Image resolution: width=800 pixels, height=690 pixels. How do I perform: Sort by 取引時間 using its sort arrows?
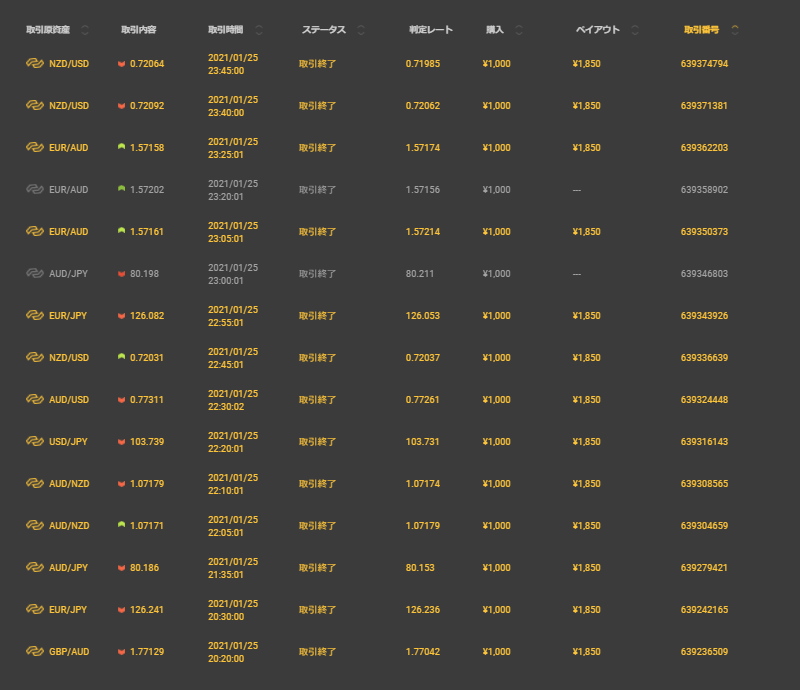click(x=260, y=30)
